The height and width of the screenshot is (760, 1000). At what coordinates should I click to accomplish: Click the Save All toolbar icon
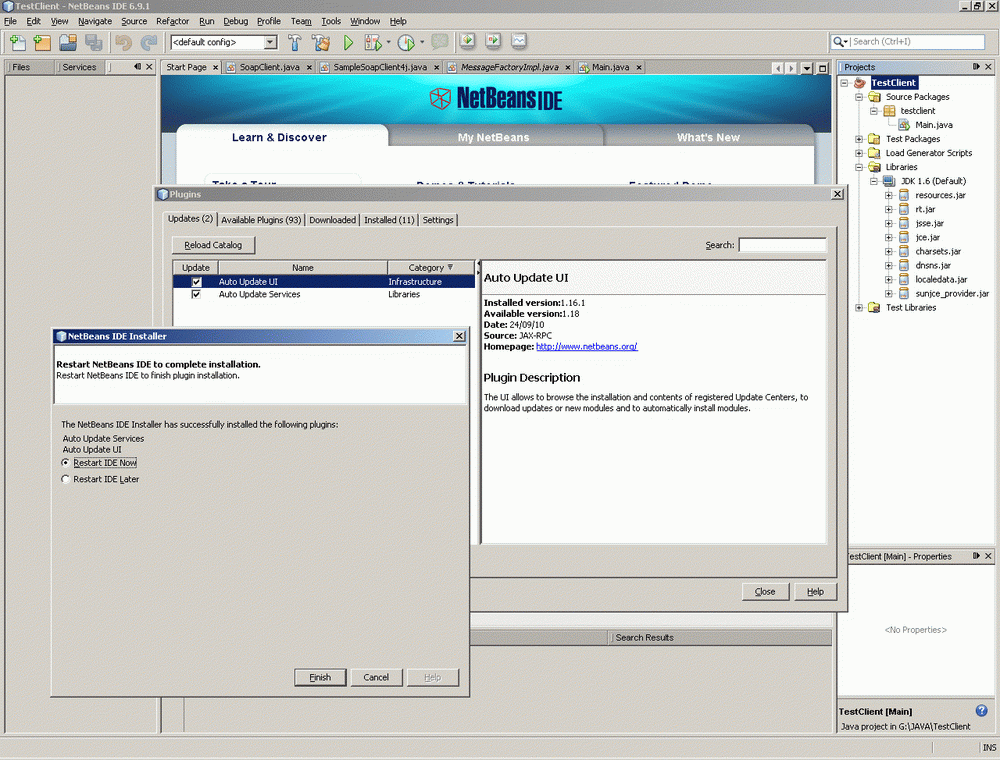coord(94,43)
